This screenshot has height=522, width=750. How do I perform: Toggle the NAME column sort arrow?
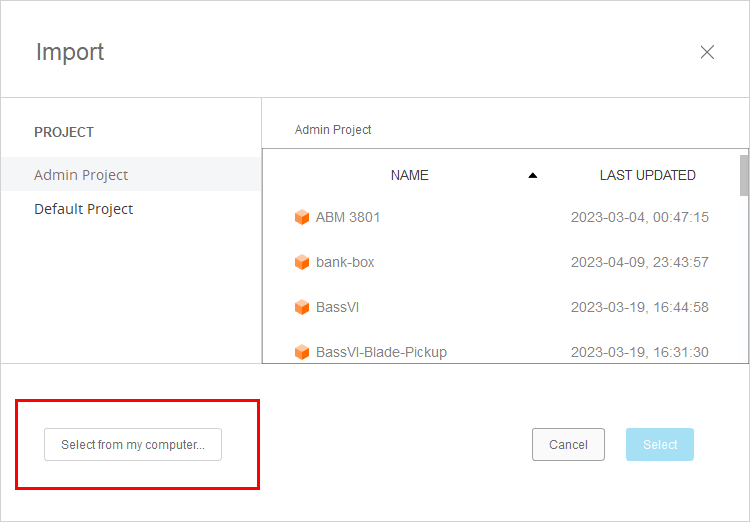[x=532, y=175]
